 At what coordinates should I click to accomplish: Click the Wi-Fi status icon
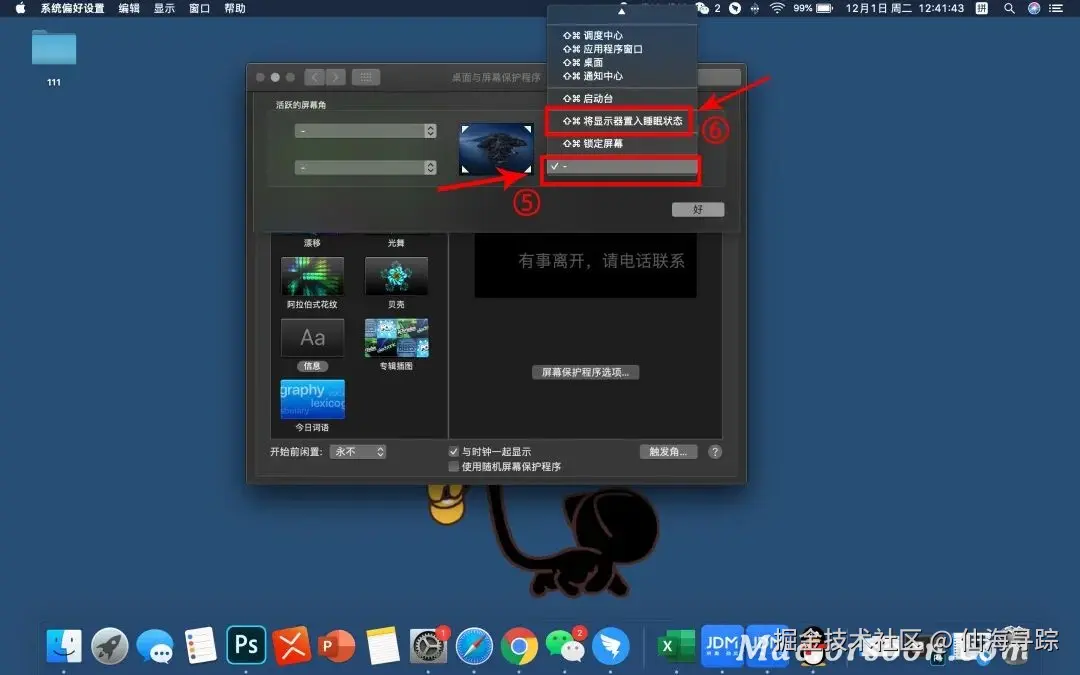coord(777,8)
